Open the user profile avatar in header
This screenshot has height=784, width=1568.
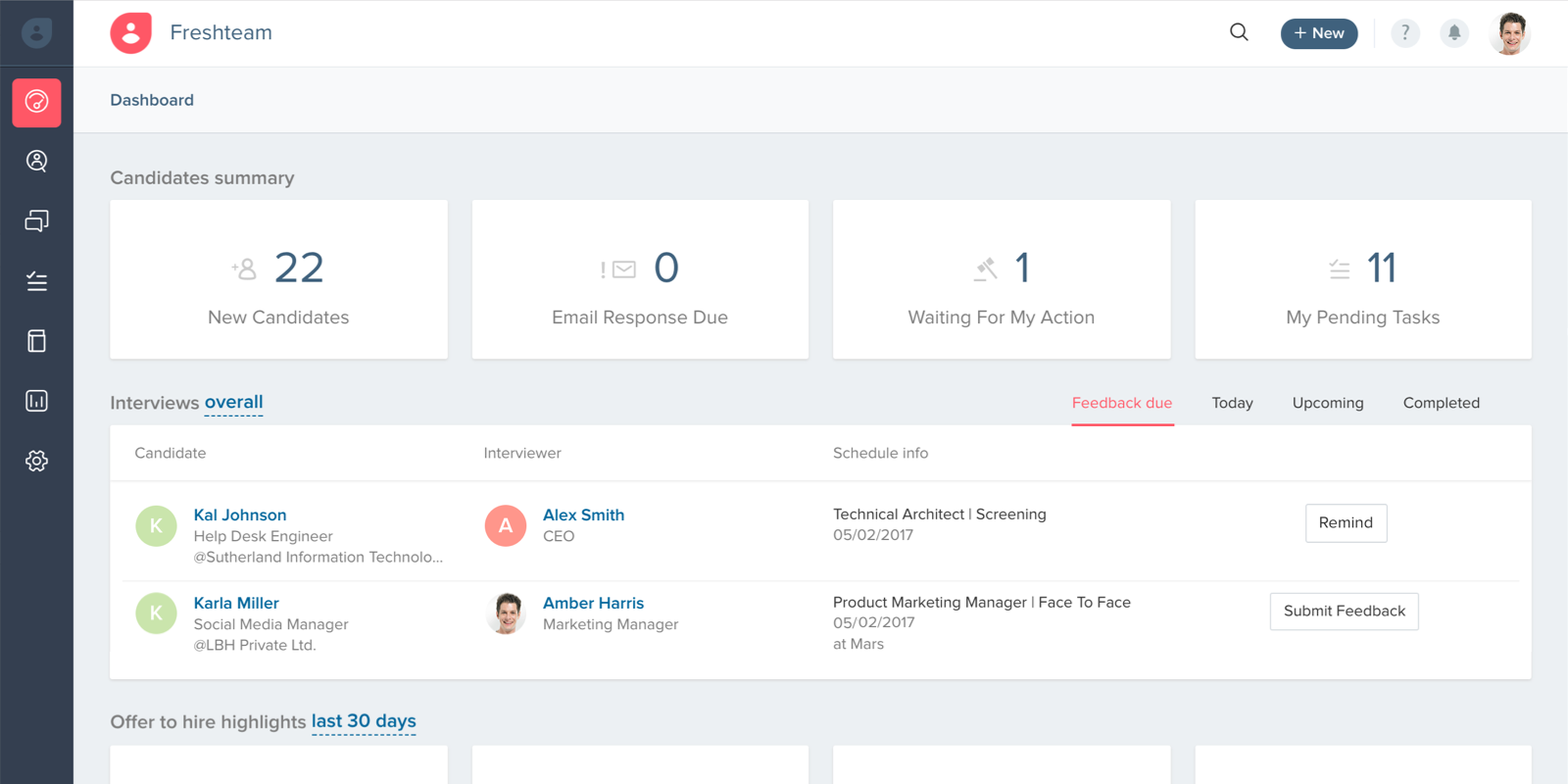point(1510,33)
